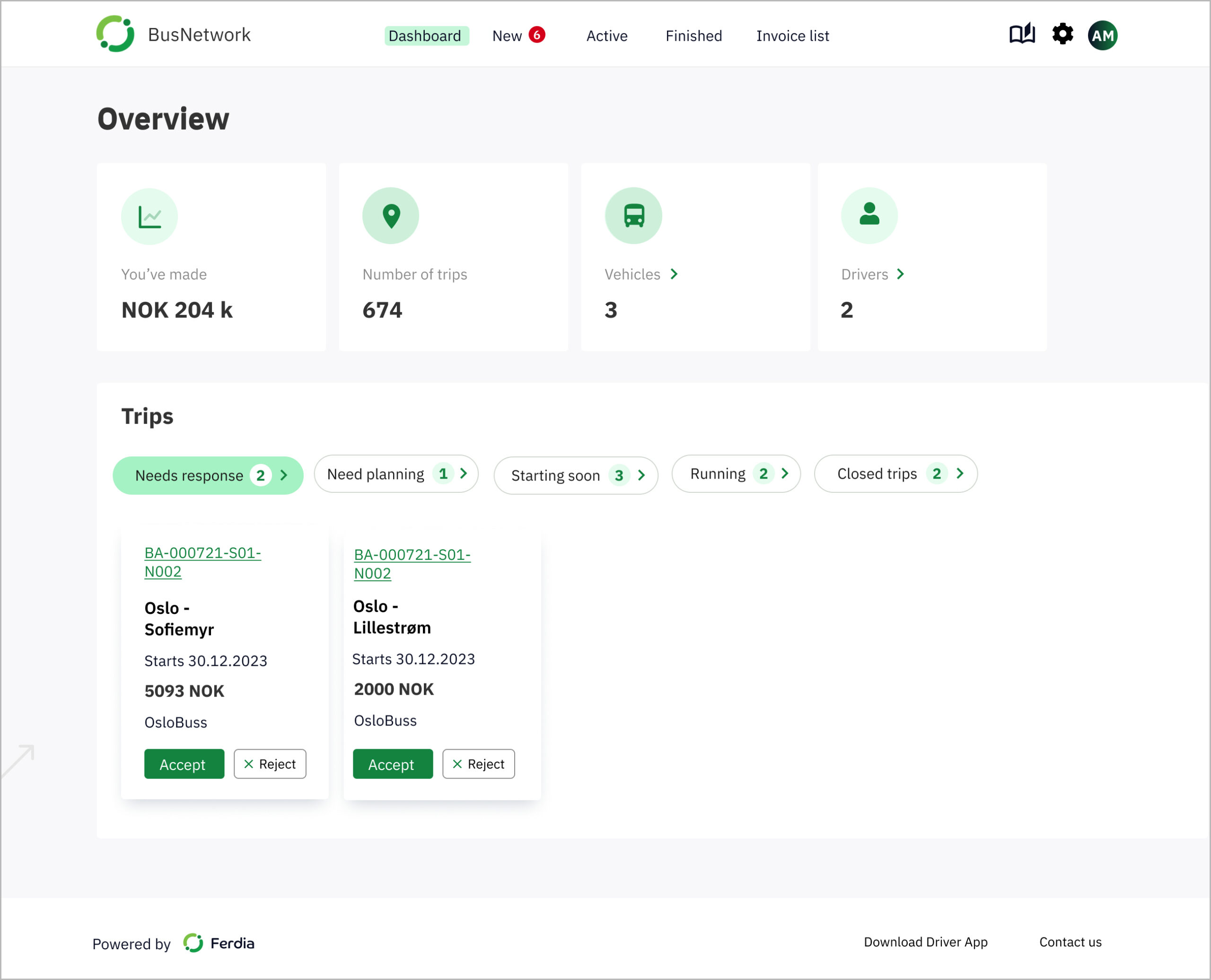Open the New trips tab
The image size is (1211, 980).
[507, 36]
